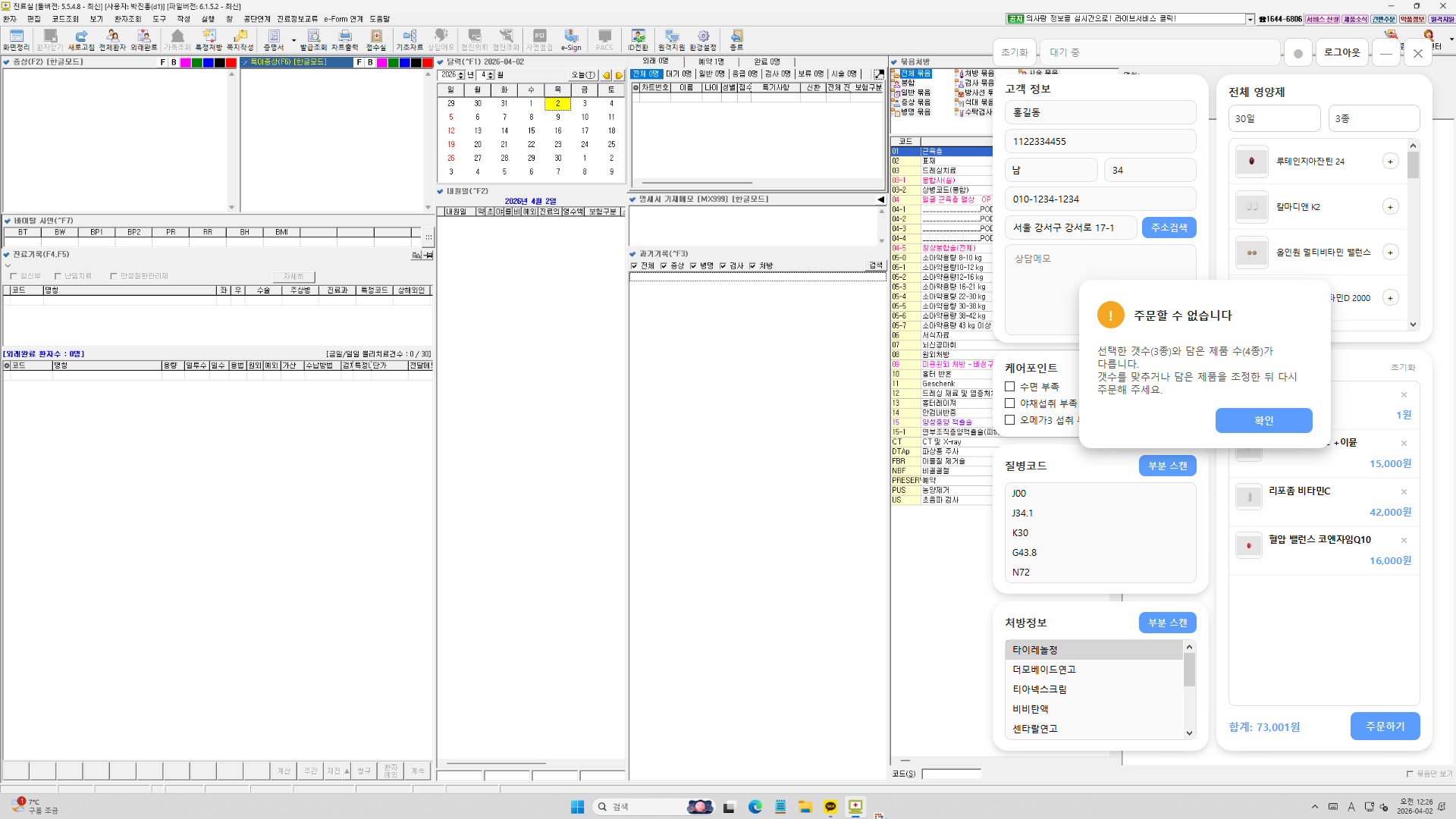Open the 3종 count dropdown

[x=1374, y=118]
